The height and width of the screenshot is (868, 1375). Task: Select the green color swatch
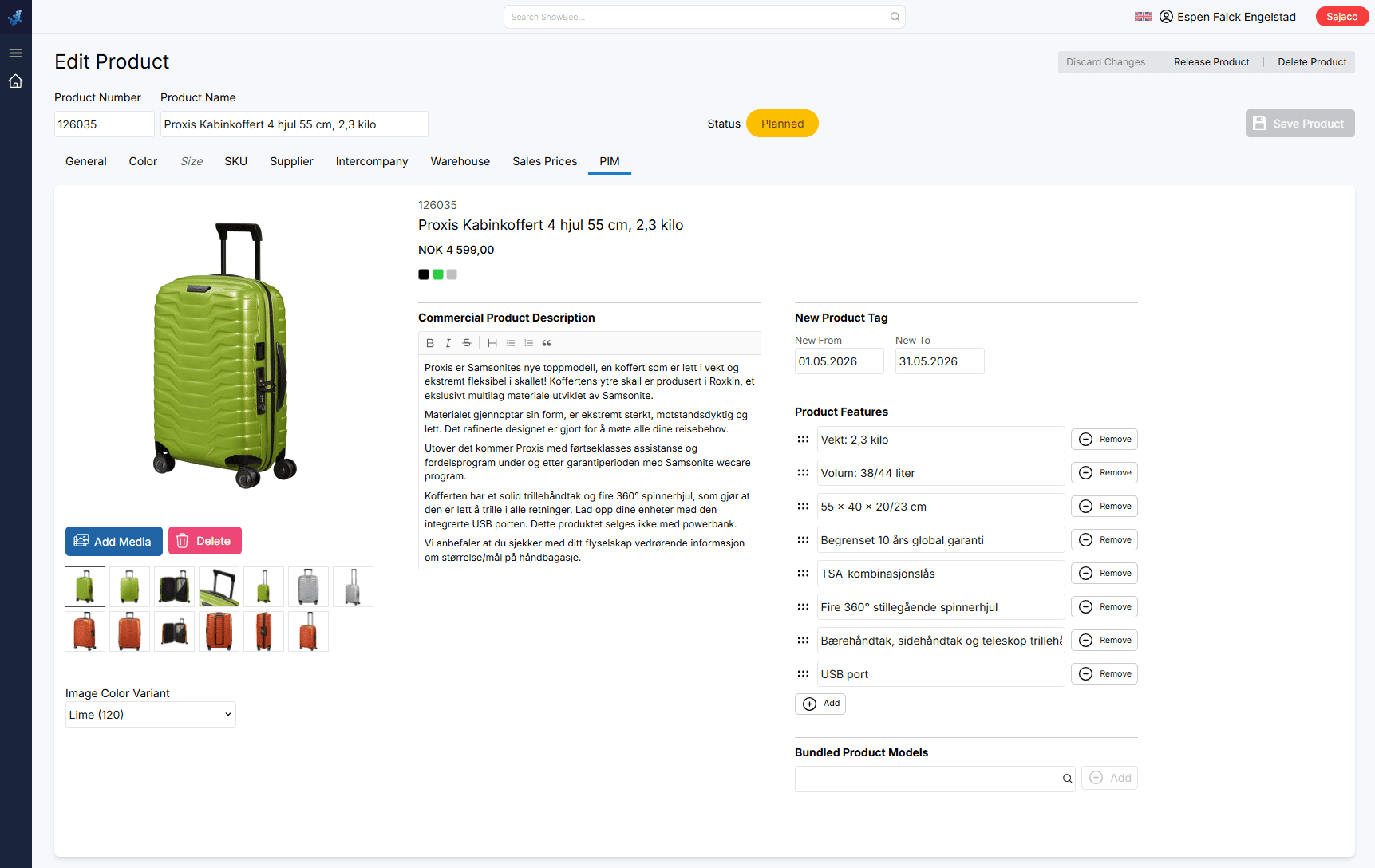click(438, 274)
